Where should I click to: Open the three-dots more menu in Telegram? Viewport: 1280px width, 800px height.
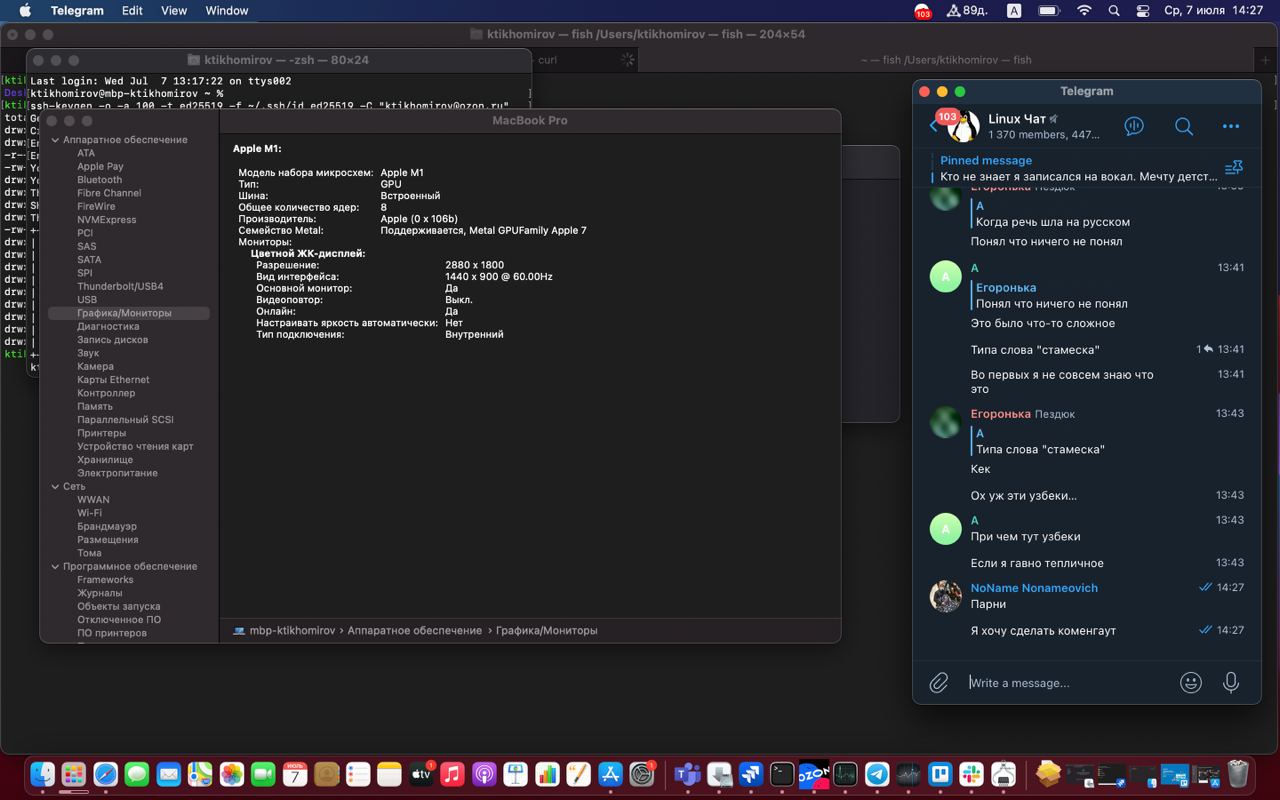[1231, 126]
